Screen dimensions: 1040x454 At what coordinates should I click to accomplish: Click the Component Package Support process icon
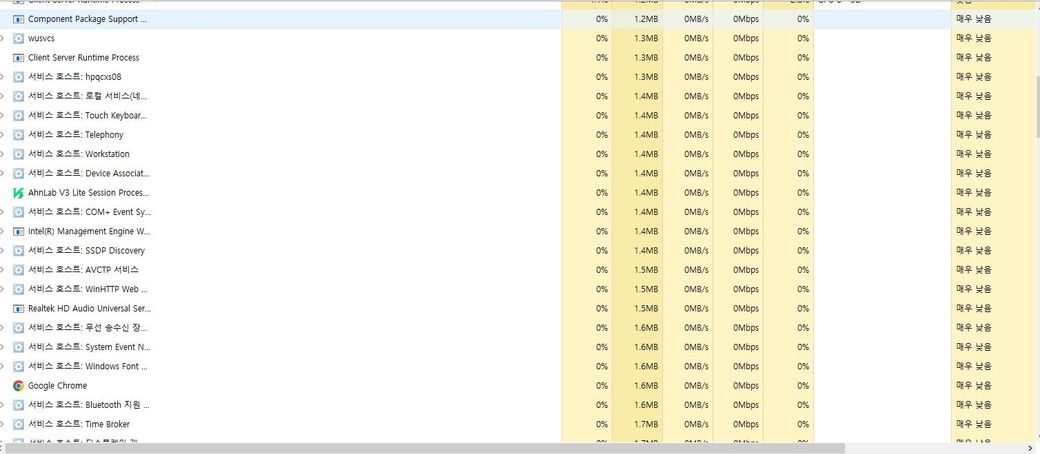(x=18, y=19)
